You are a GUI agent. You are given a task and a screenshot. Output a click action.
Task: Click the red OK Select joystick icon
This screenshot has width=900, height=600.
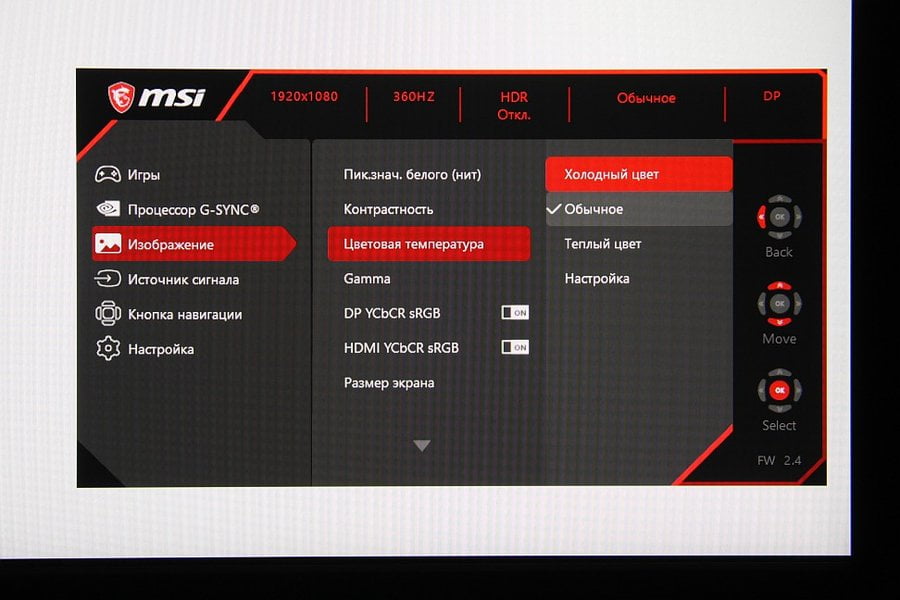pyautogui.click(x=779, y=390)
